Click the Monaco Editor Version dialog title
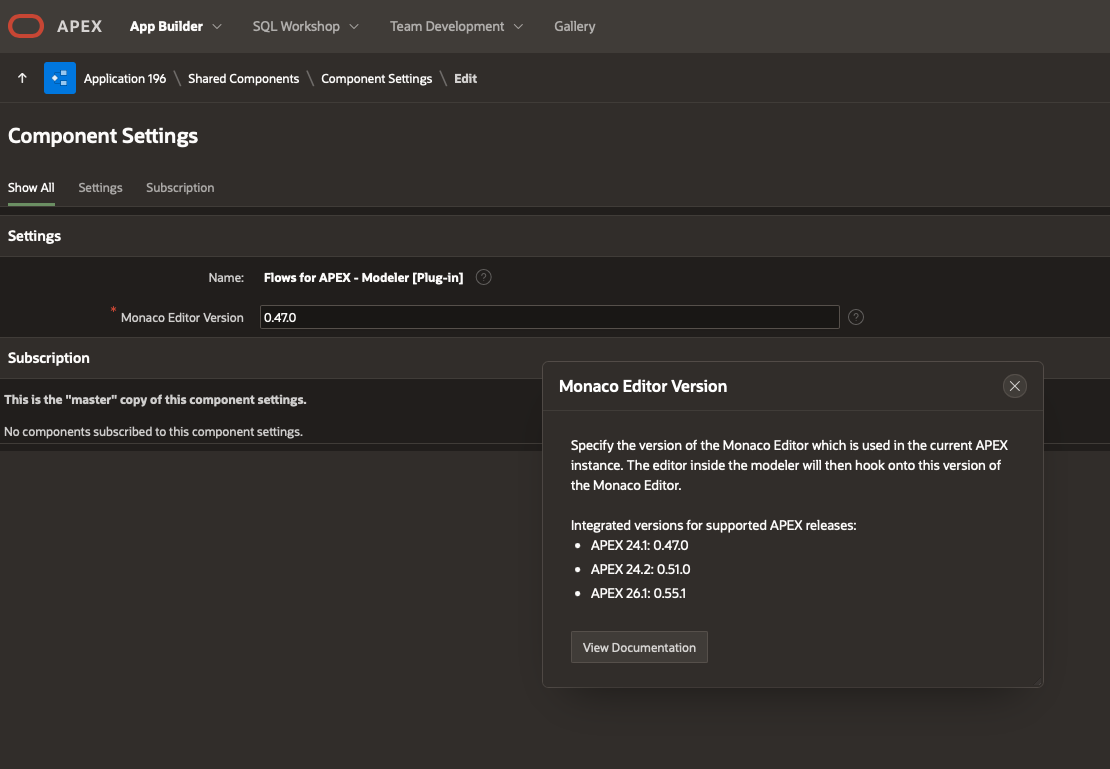1110x769 pixels. tap(643, 386)
